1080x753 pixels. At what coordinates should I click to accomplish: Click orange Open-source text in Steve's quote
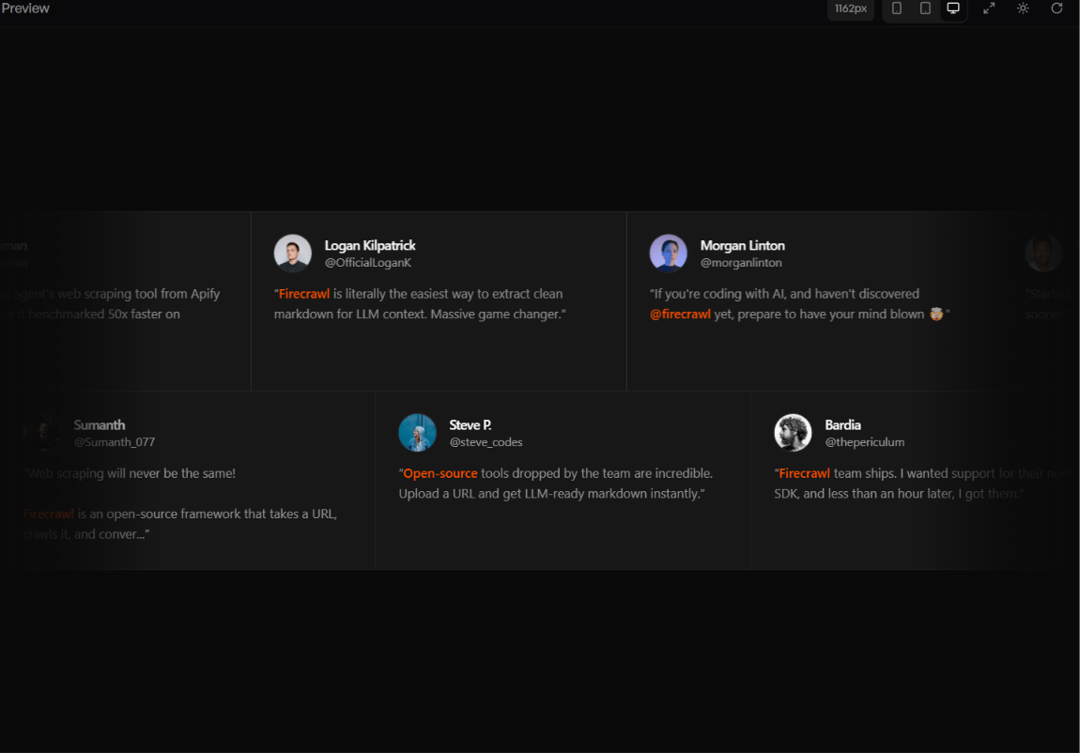pyautogui.click(x=440, y=474)
